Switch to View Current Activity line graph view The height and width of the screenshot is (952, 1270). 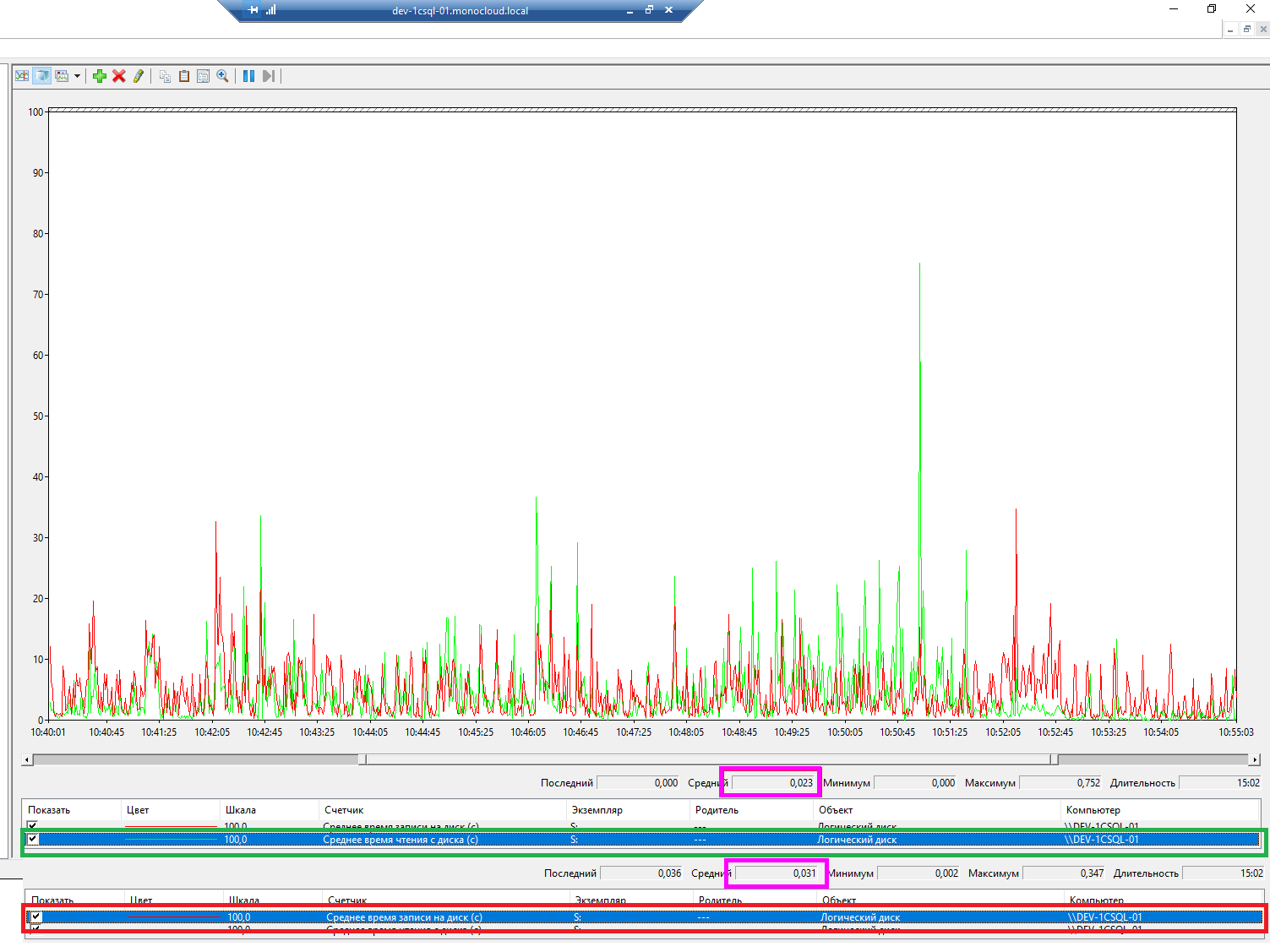click(22, 76)
